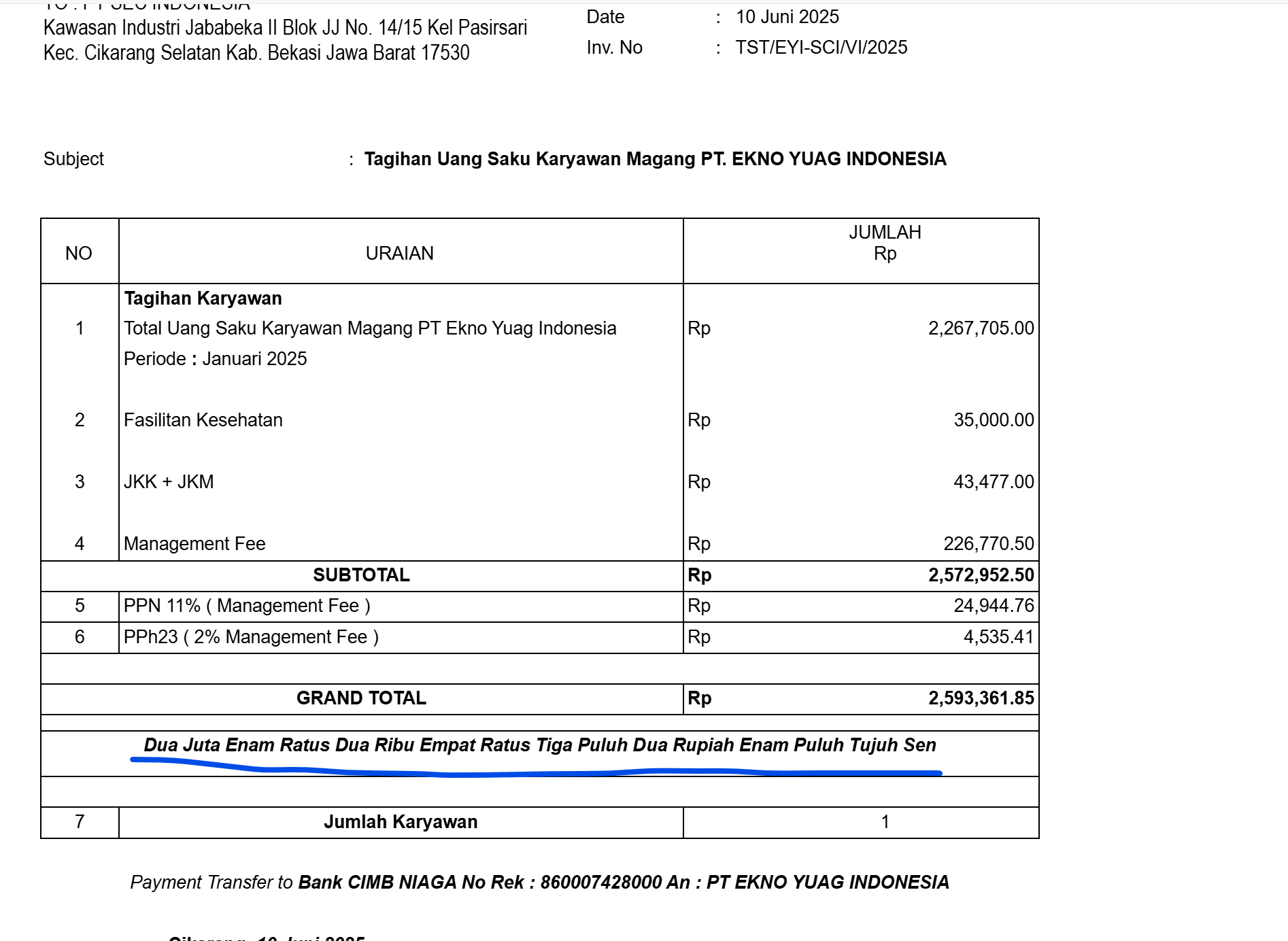
Task: Select the Periode : Januari 2025 line
Action: pyautogui.click(x=216, y=359)
